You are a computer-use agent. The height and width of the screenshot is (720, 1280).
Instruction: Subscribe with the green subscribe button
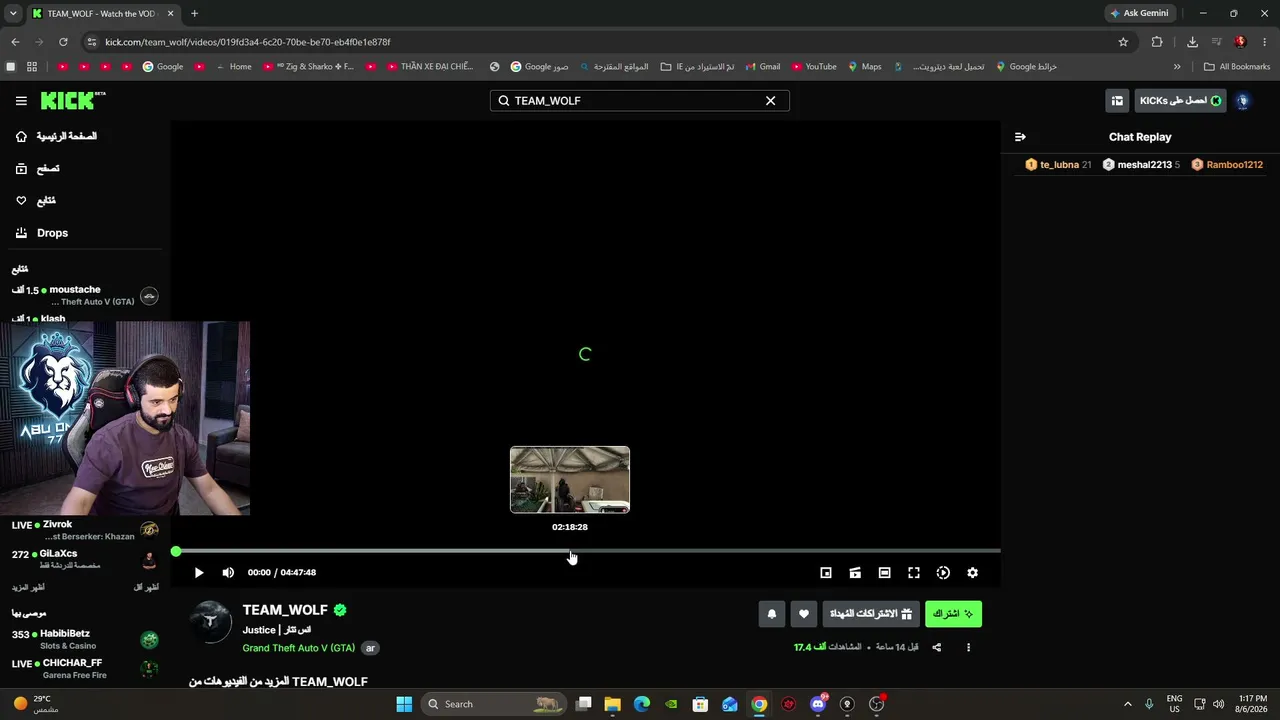(x=953, y=614)
